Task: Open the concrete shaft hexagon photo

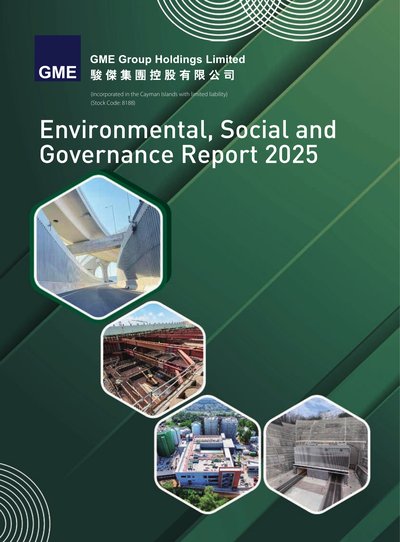Action: pyautogui.click(x=317, y=454)
